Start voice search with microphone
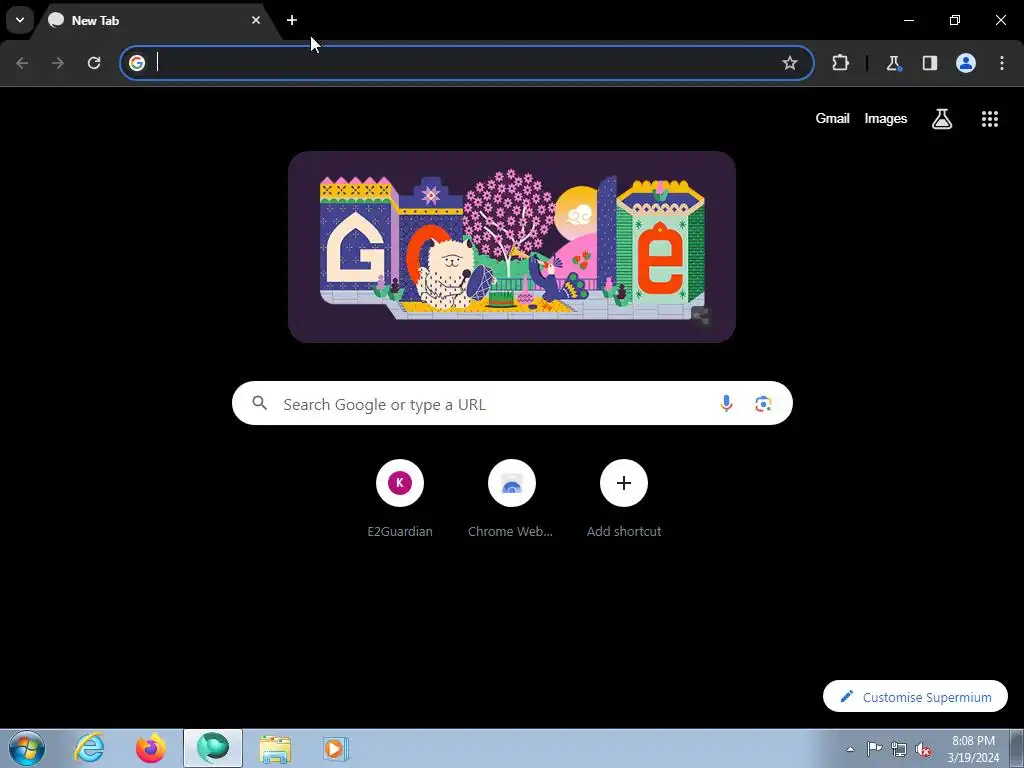Screen dimensions: 1024x768 coord(726,404)
